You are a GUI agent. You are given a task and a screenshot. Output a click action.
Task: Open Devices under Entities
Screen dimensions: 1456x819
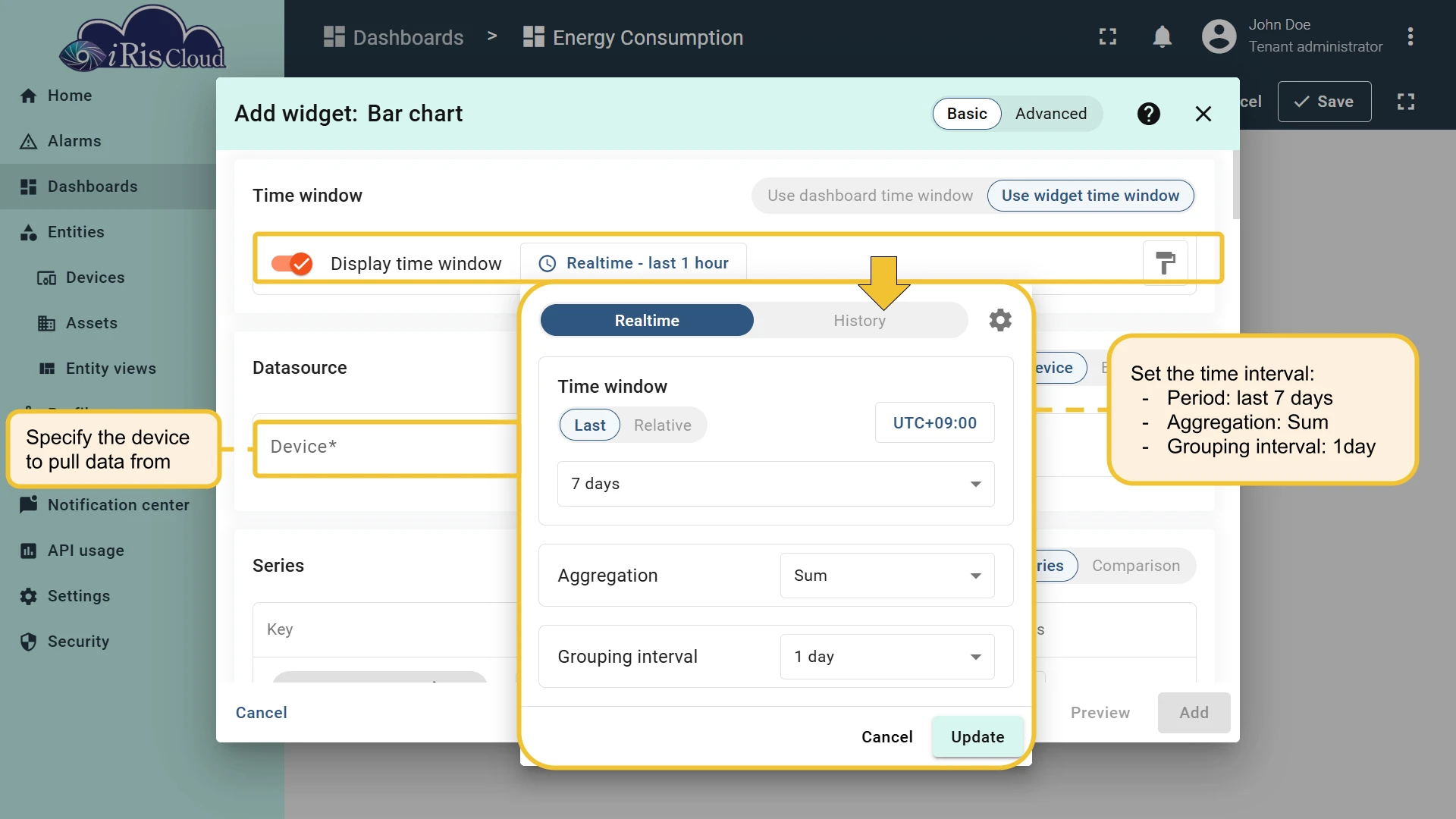click(81, 278)
